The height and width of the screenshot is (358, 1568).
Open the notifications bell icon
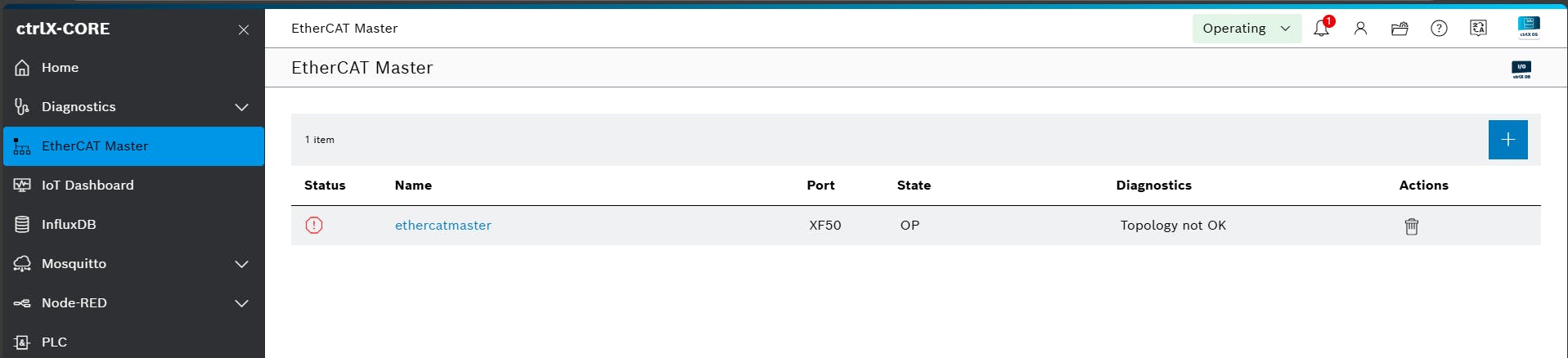point(1321,29)
